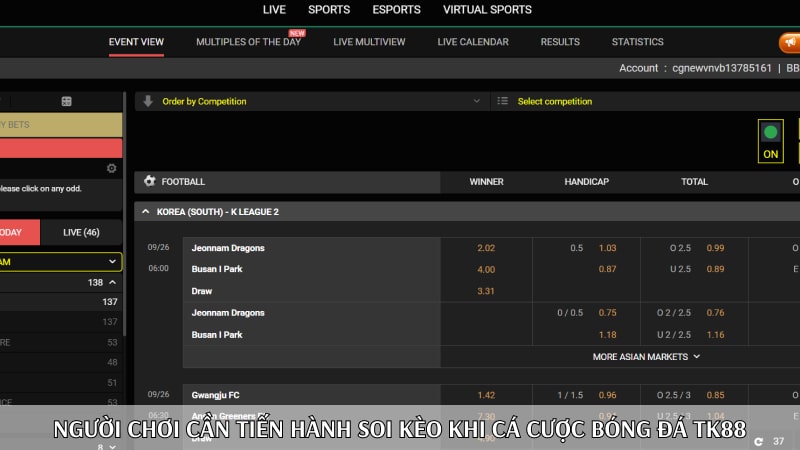Viewport: 800px width, 450px height.
Task: Select Busan I Park winner odds 4.00
Action: point(486,269)
